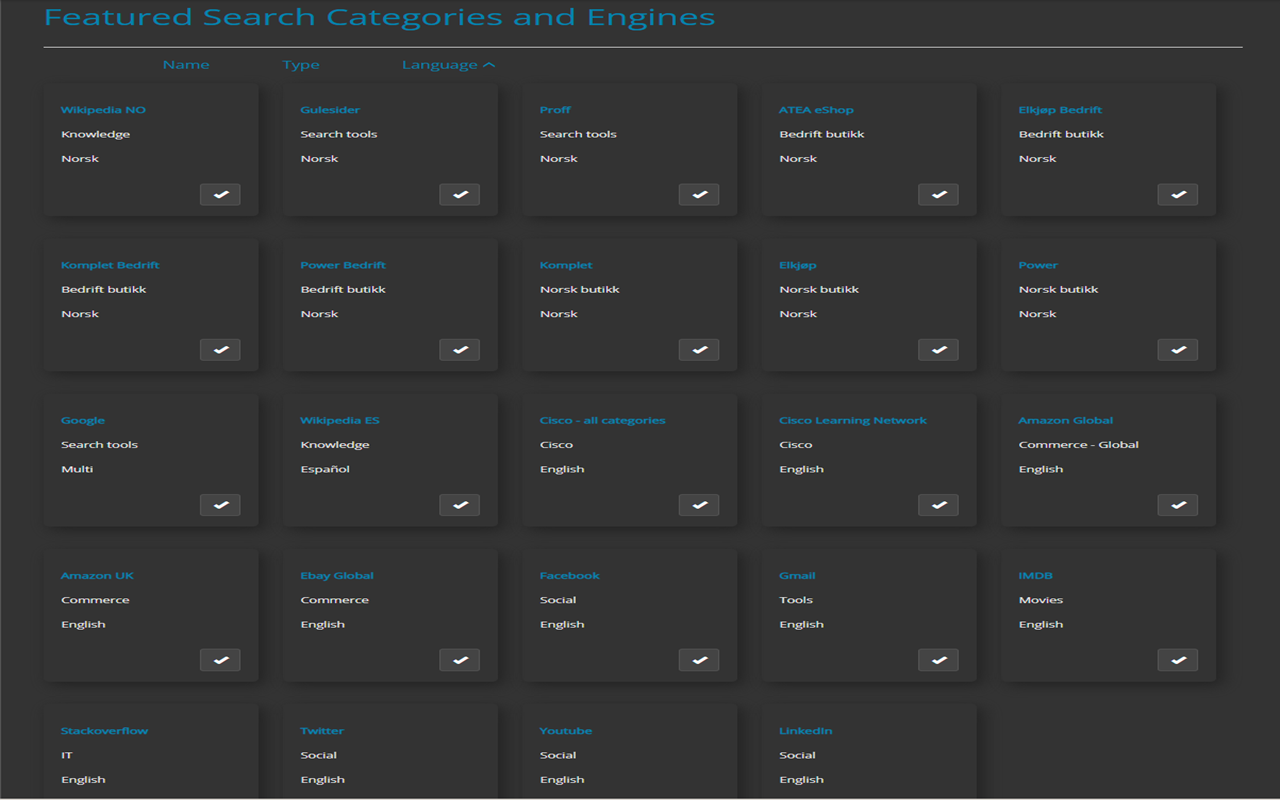Collapse the Language sort chevron
The width and height of the screenshot is (1280, 800).
(489, 63)
